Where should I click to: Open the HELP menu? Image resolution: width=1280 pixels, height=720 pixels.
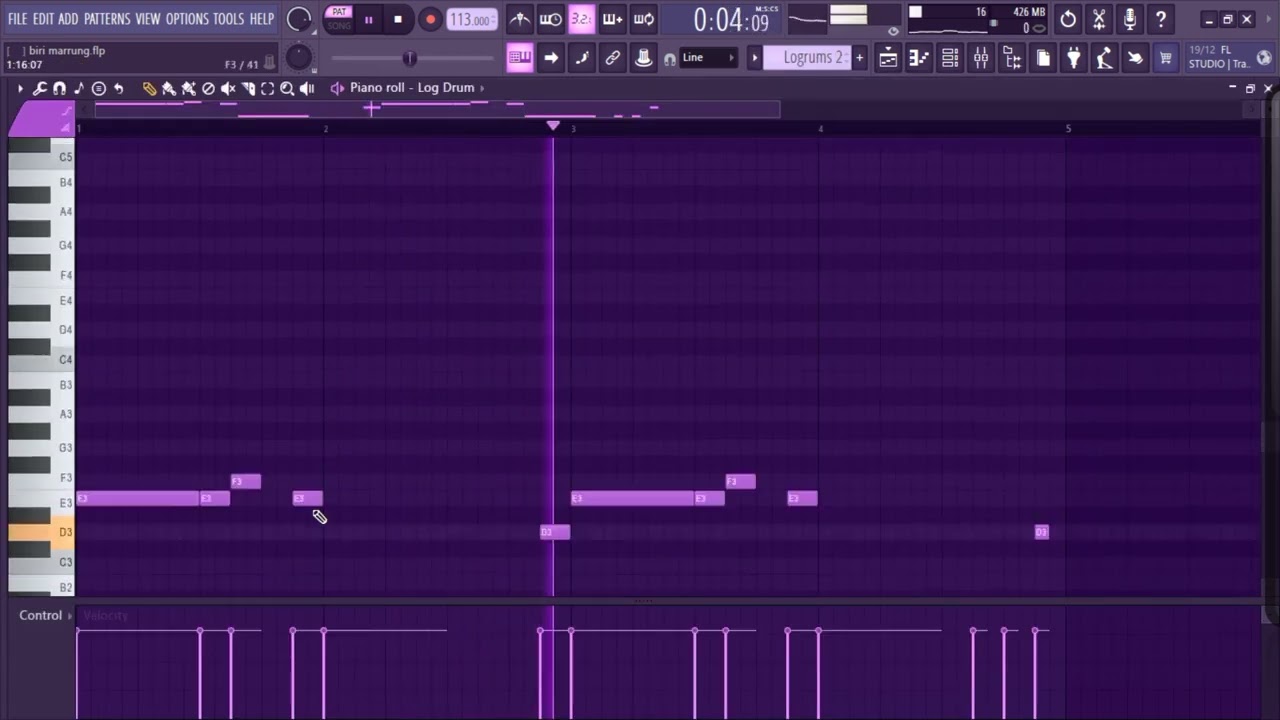(262, 19)
